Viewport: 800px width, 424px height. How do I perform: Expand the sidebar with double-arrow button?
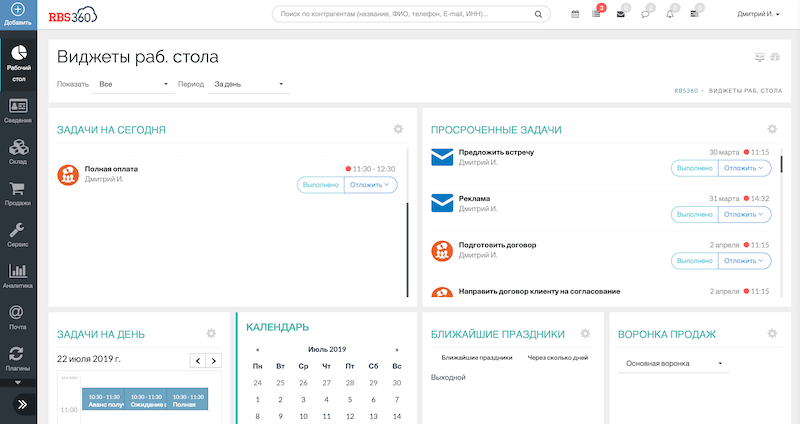pyautogui.click(x=18, y=403)
